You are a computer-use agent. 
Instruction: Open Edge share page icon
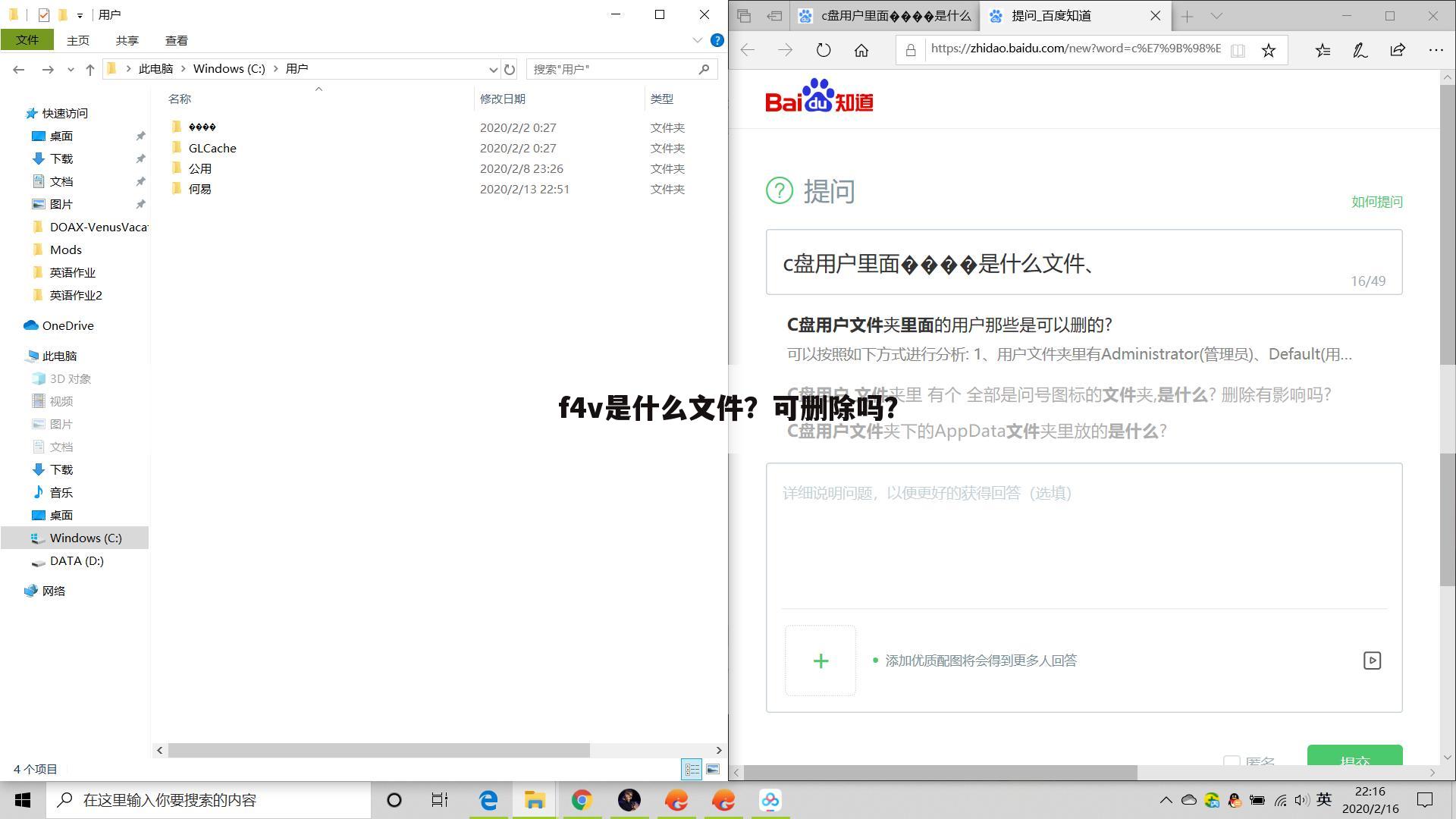pos(1398,51)
